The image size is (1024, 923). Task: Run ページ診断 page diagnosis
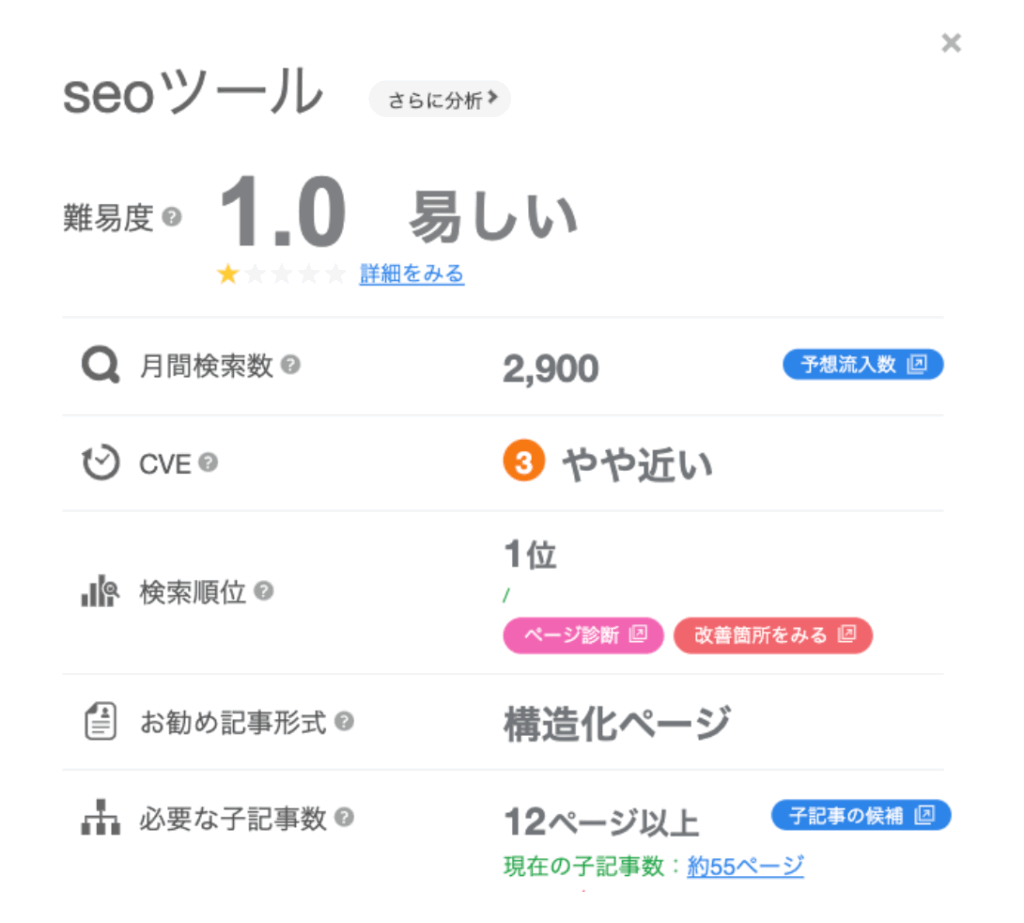point(583,635)
